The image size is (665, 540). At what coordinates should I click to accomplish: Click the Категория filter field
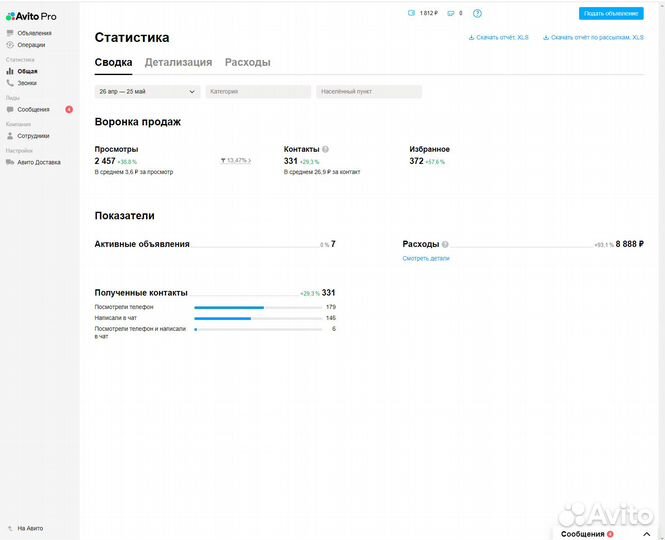pyautogui.click(x=258, y=92)
